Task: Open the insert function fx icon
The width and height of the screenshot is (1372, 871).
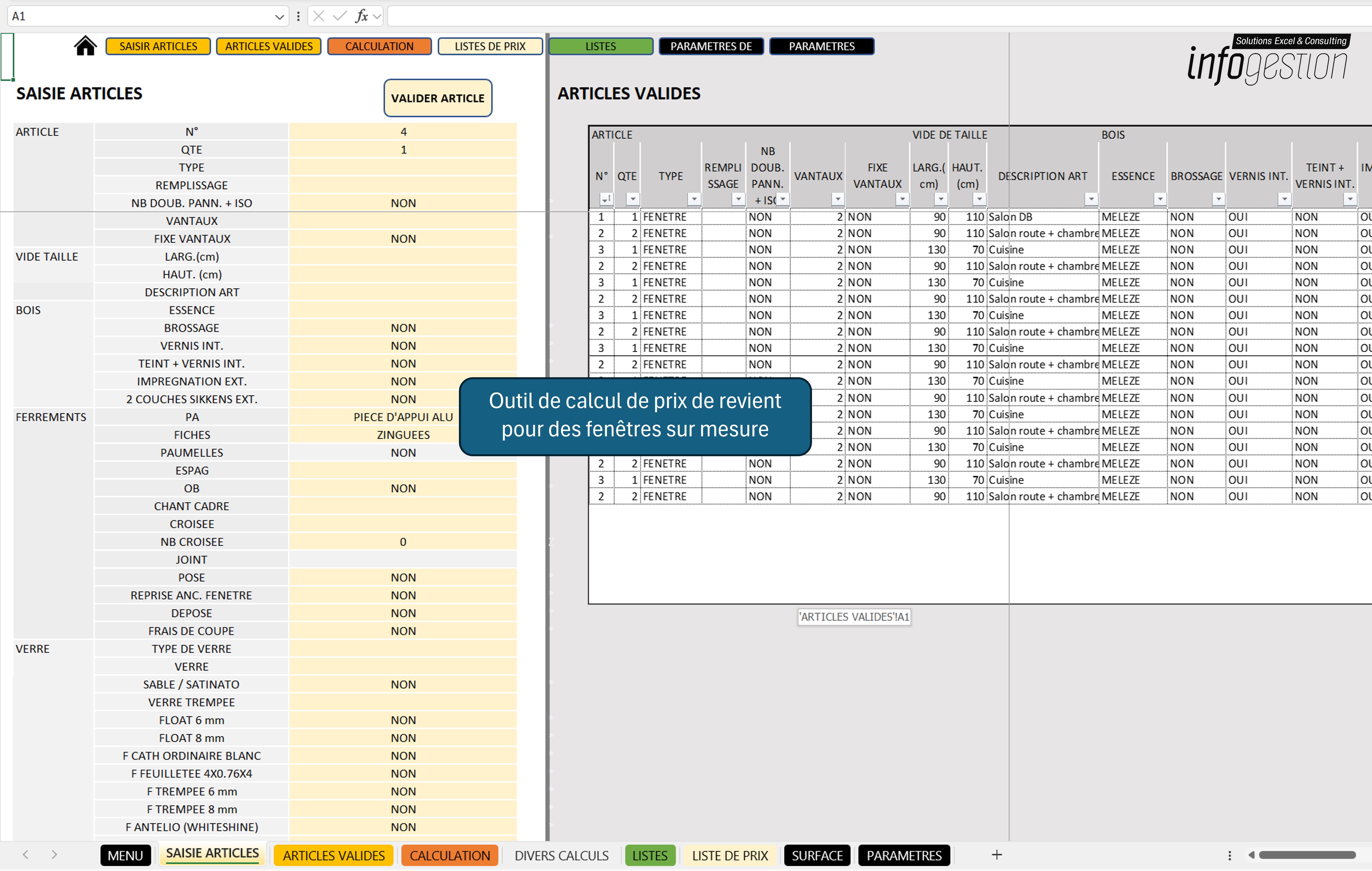Action: pos(362,17)
